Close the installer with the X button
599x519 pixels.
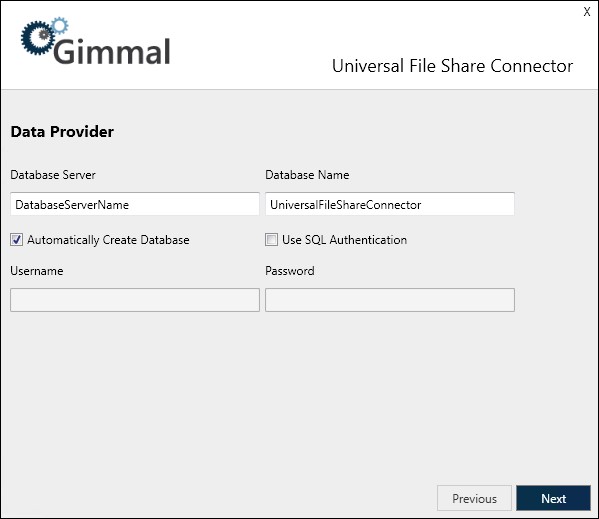(x=587, y=11)
